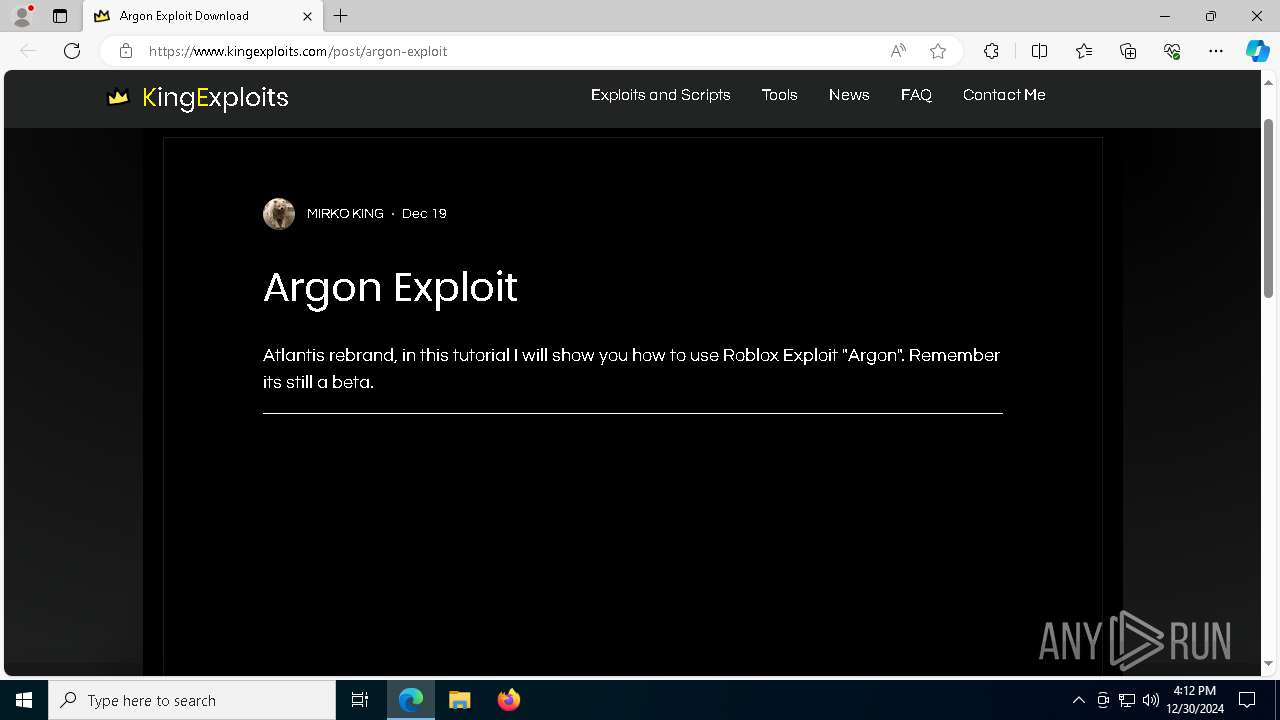Show hidden system tray icons
Image resolution: width=1280 pixels, height=720 pixels.
1078,700
